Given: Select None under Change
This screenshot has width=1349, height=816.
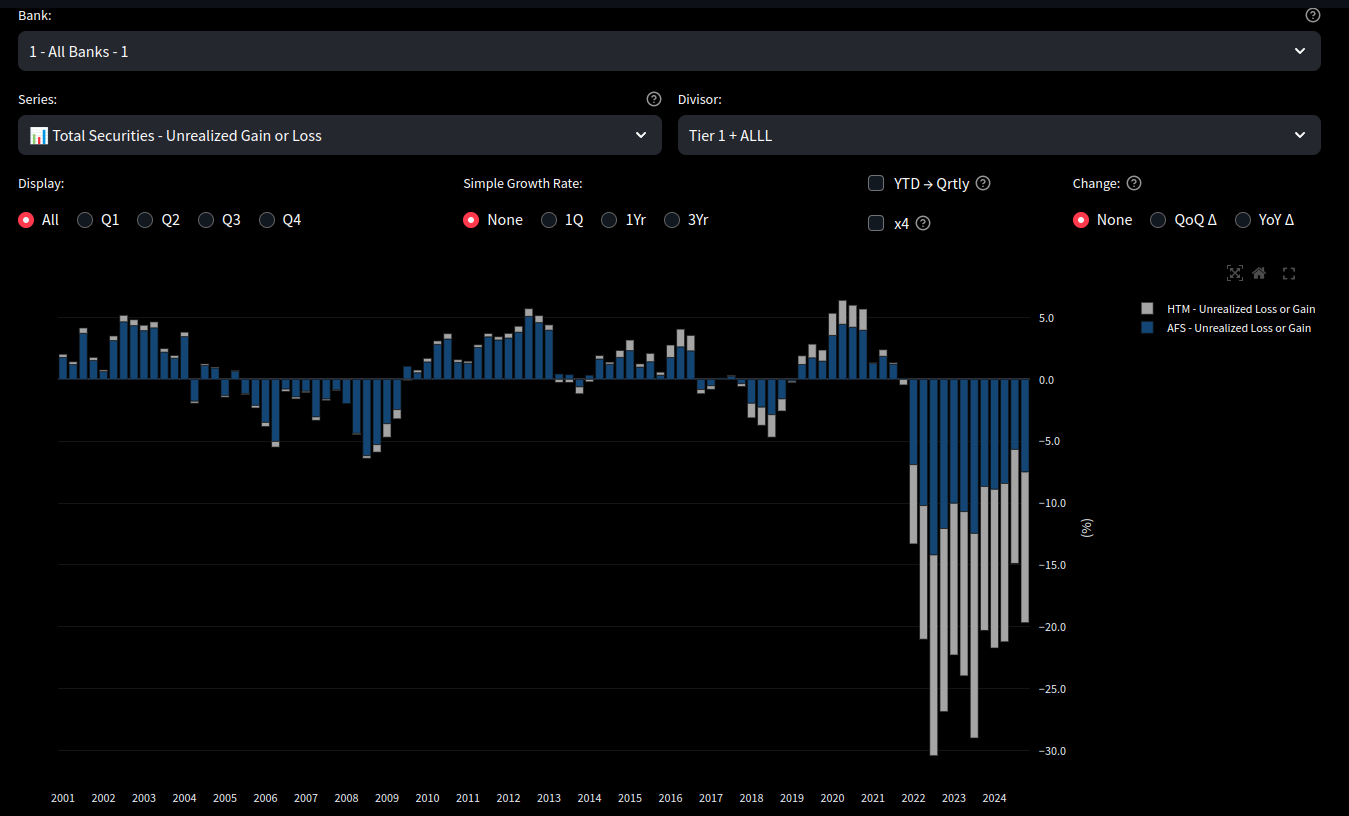Looking at the screenshot, I should tap(1081, 220).
